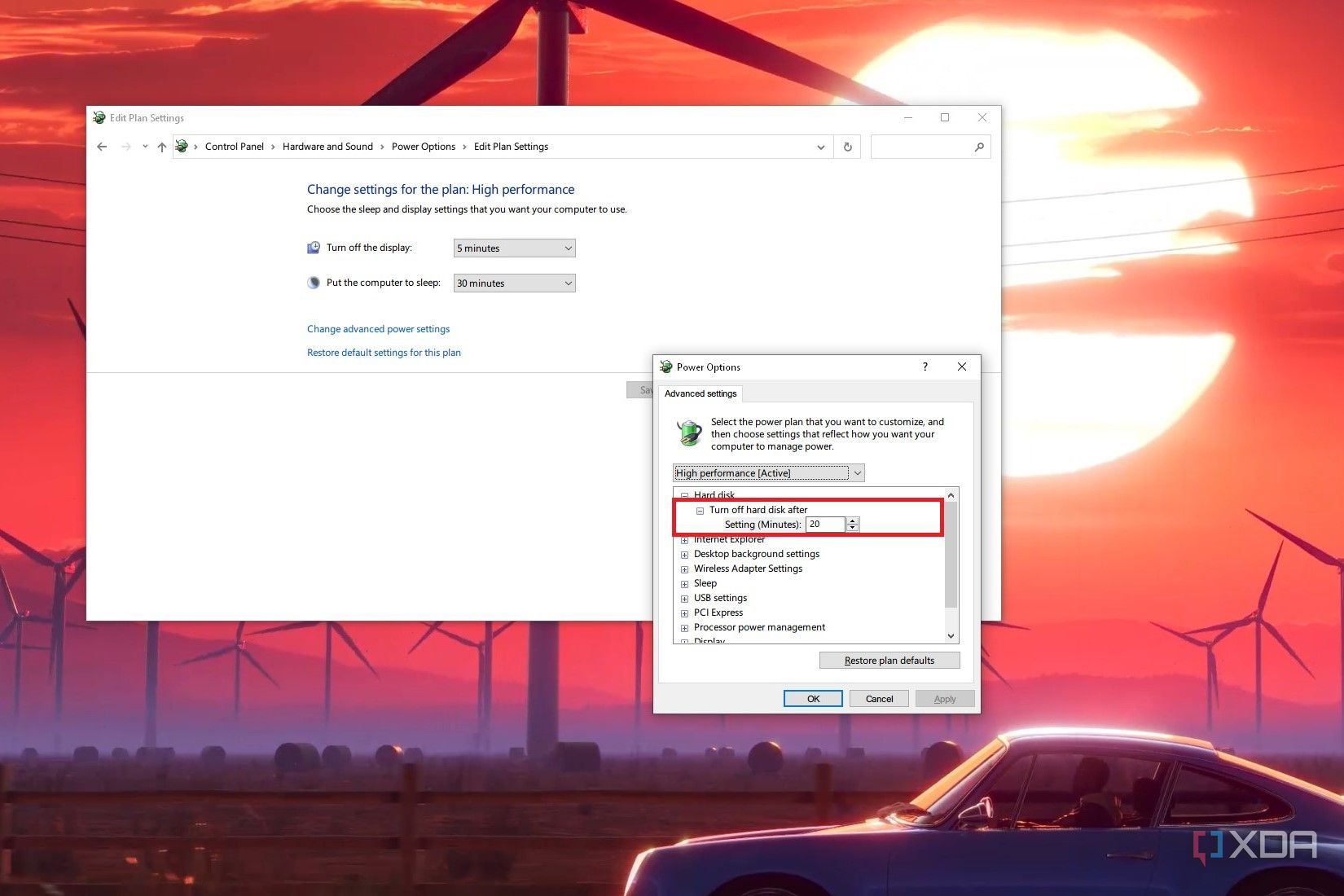Click the display monitor icon
This screenshot has height=896, width=1344.
[x=314, y=248]
